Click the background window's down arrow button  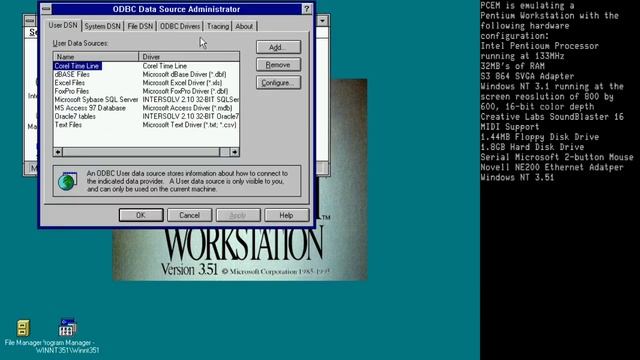click(322, 20)
